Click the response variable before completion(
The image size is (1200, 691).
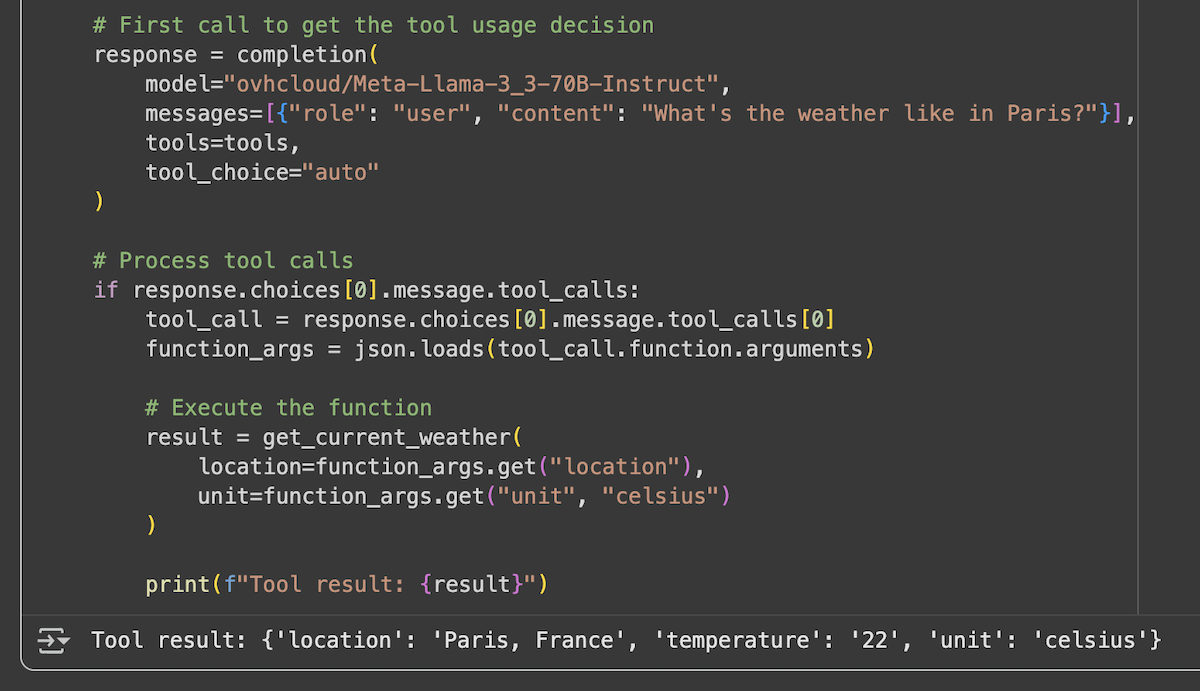pyautogui.click(x=145, y=54)
